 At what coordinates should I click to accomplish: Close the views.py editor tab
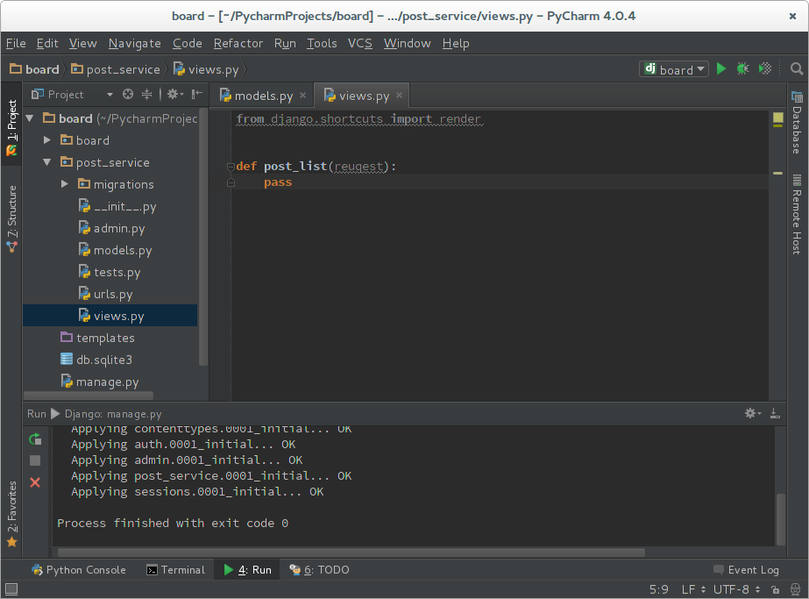tap(399, 95)
